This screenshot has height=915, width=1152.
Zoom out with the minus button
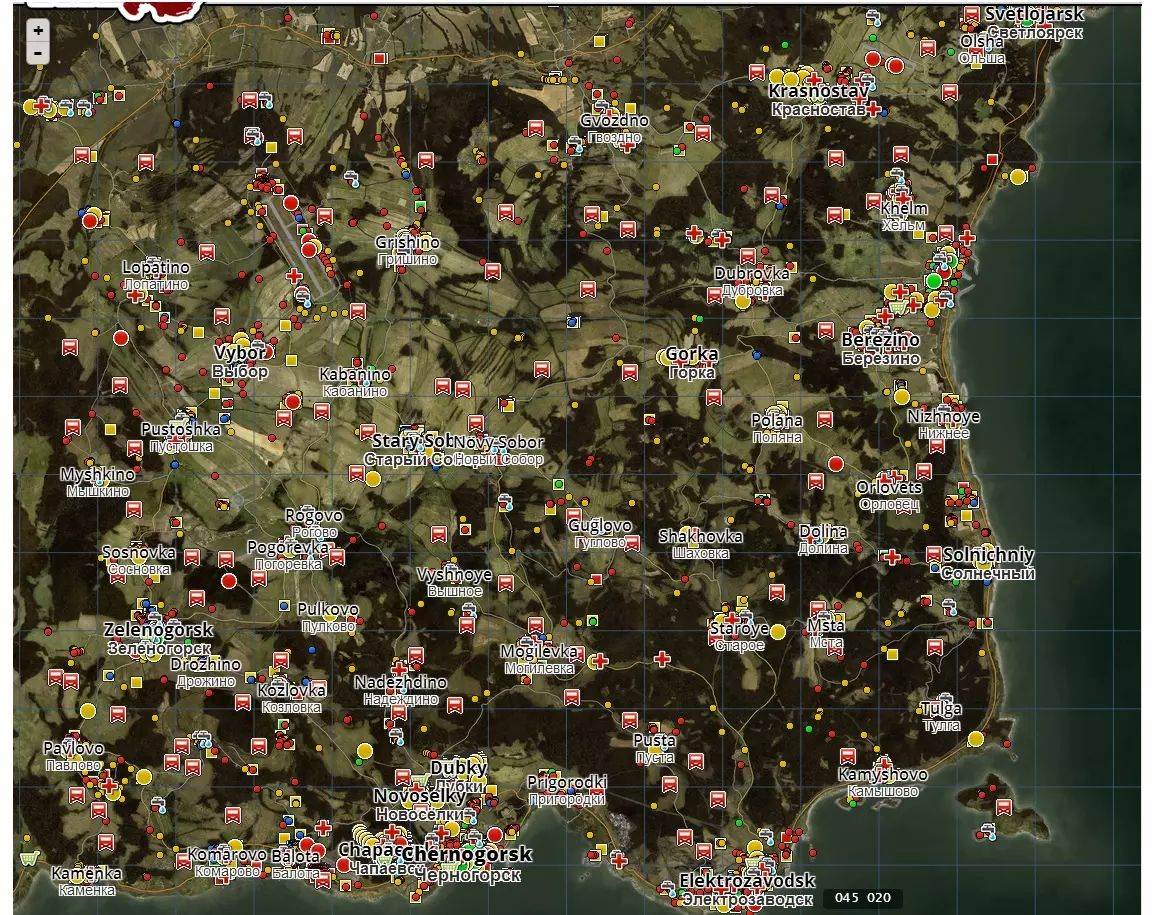tap(38, 53)
